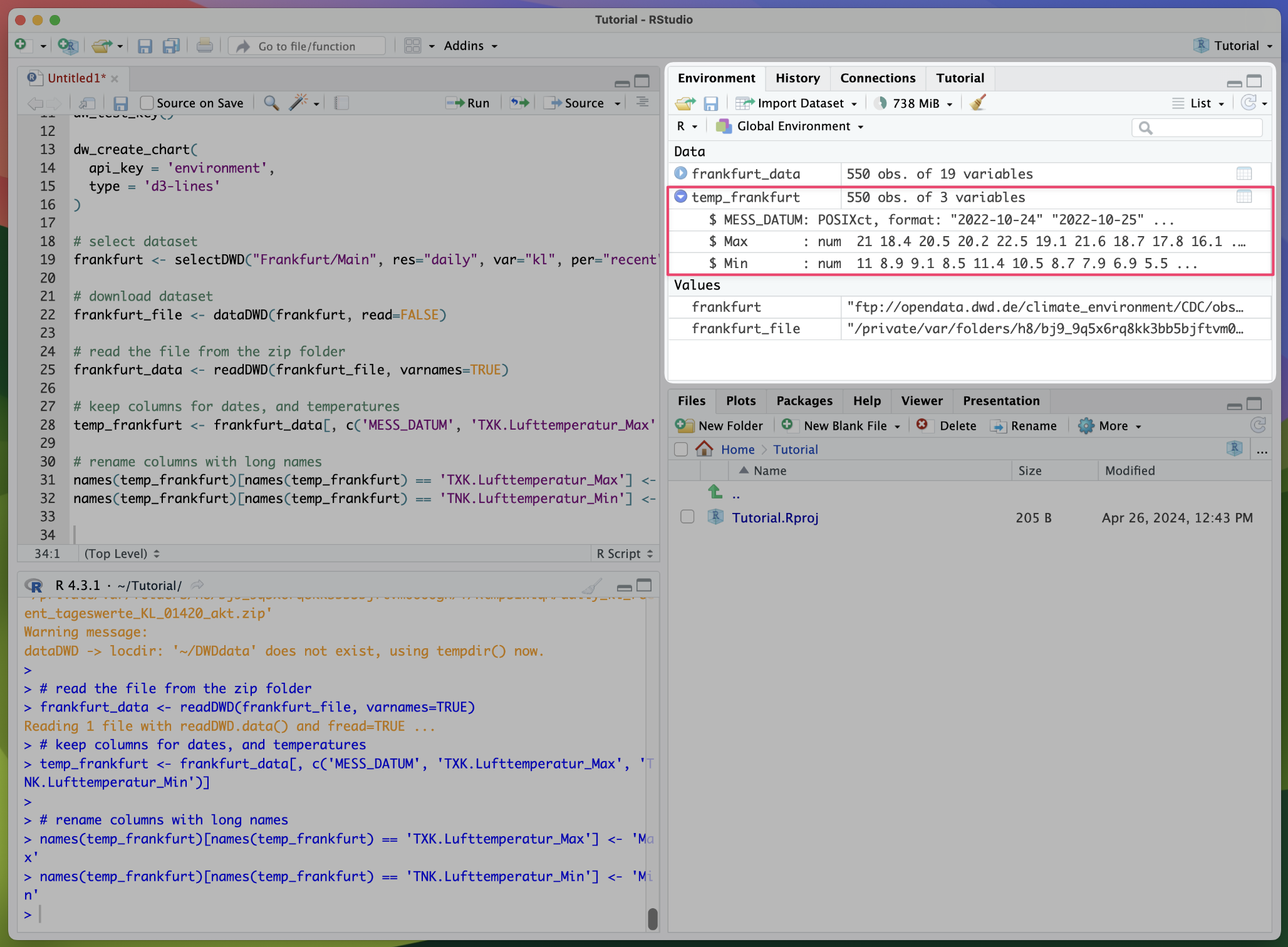Collapse the temp_frankfurt data structure
This screenshot has width=1288, height=947.
coord(680,197)
